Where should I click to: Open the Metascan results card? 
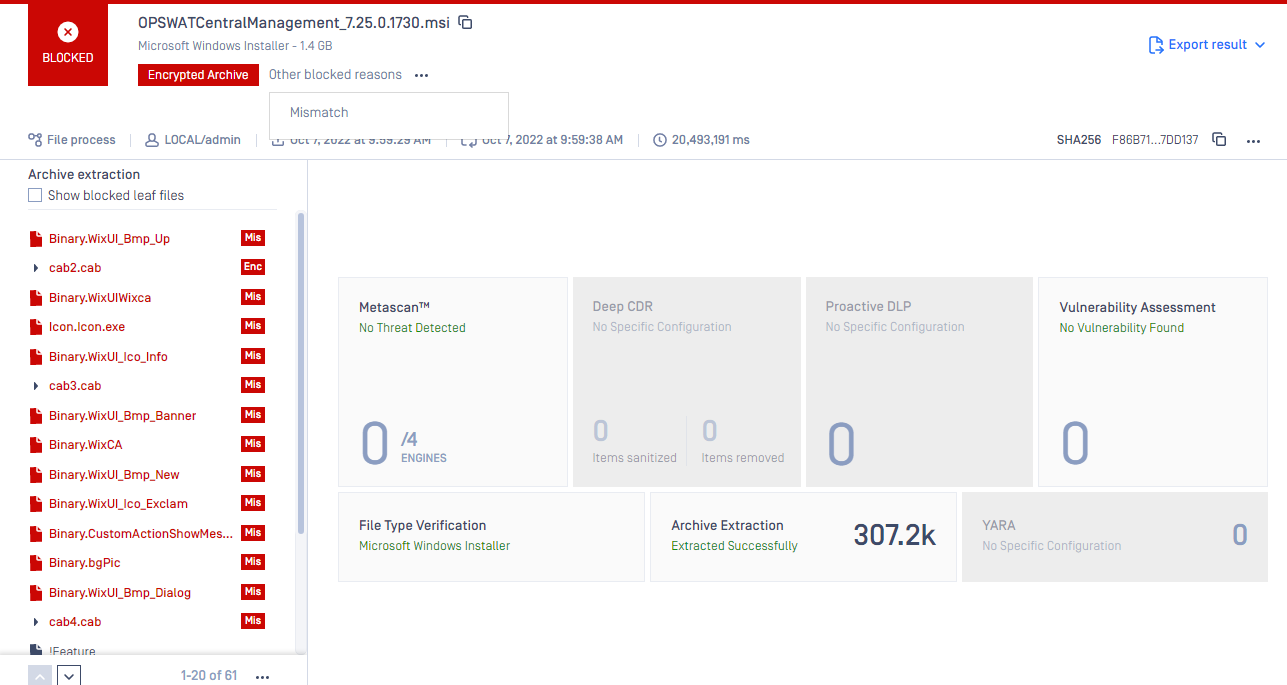[453, 382]
